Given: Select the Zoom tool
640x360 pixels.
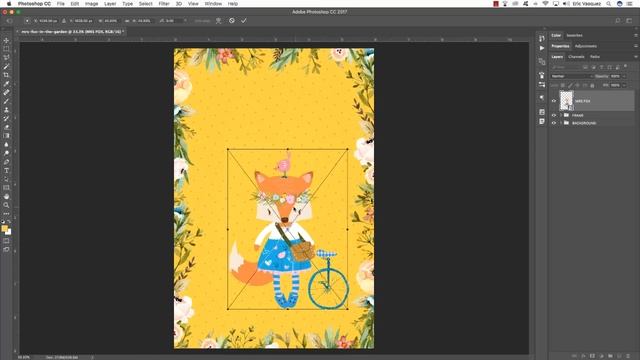Looking at the screenshot, I should click(x=6, y=205).
